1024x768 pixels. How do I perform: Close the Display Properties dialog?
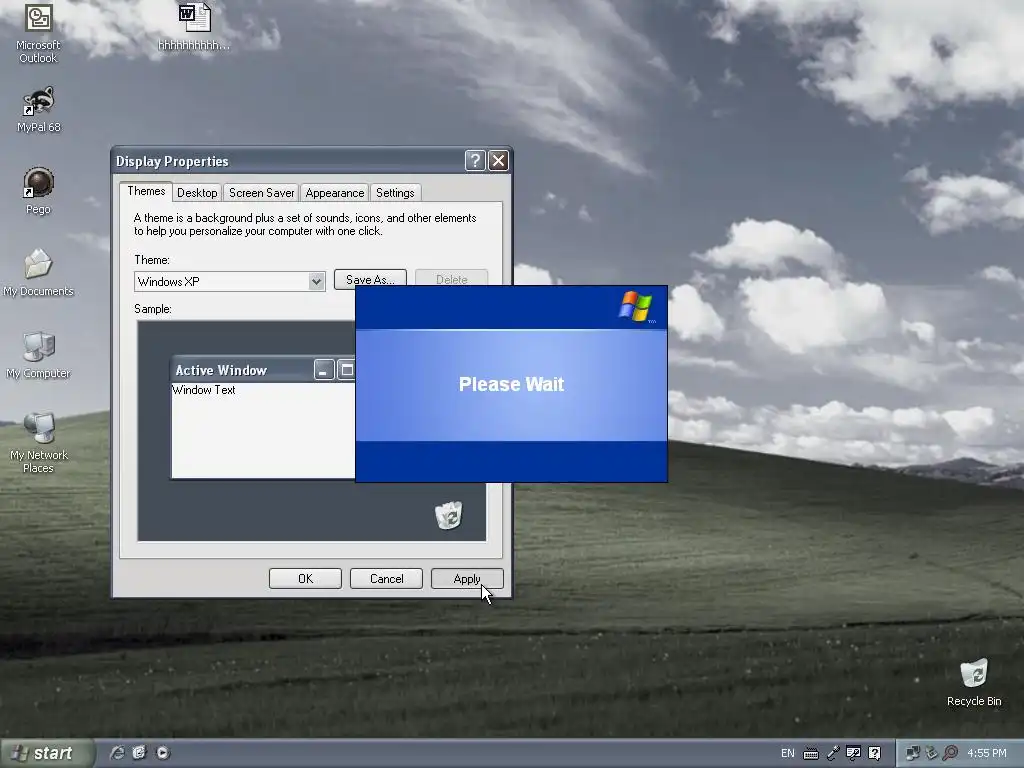tap(499, 161)
